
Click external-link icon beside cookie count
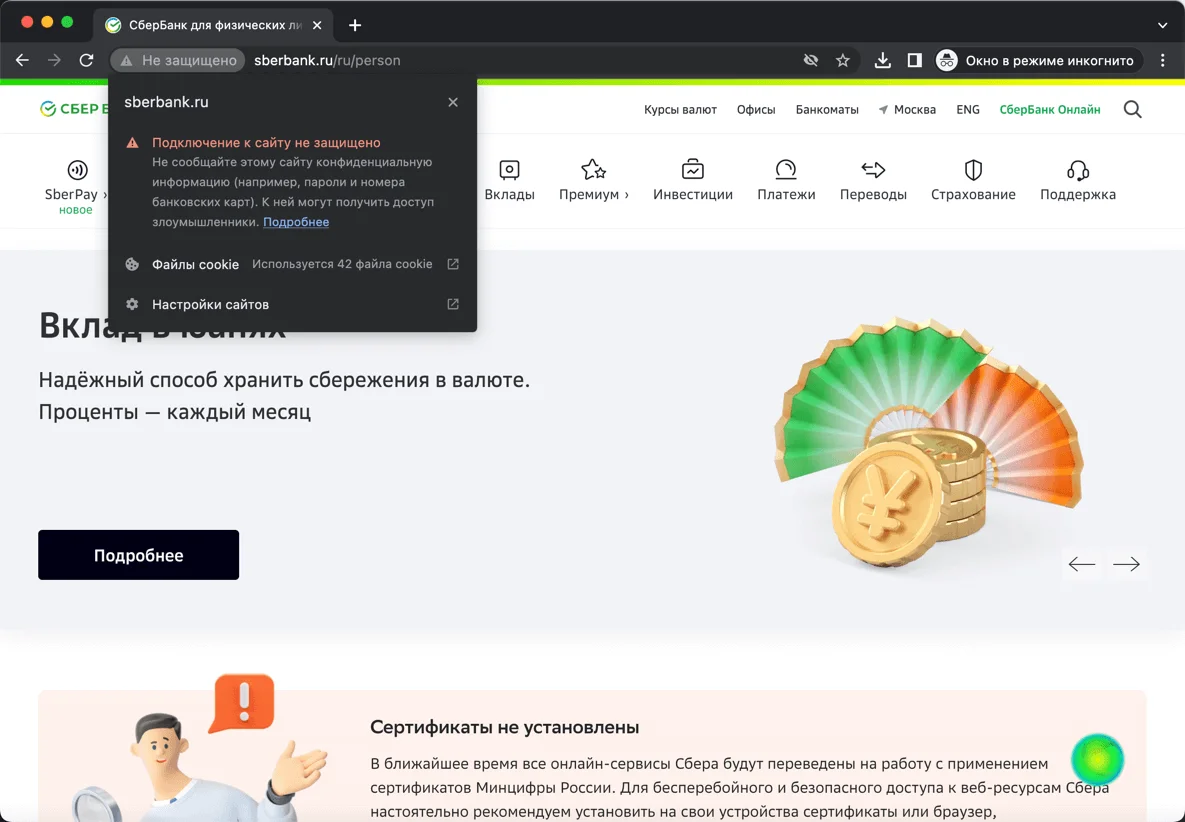[453, 264]
